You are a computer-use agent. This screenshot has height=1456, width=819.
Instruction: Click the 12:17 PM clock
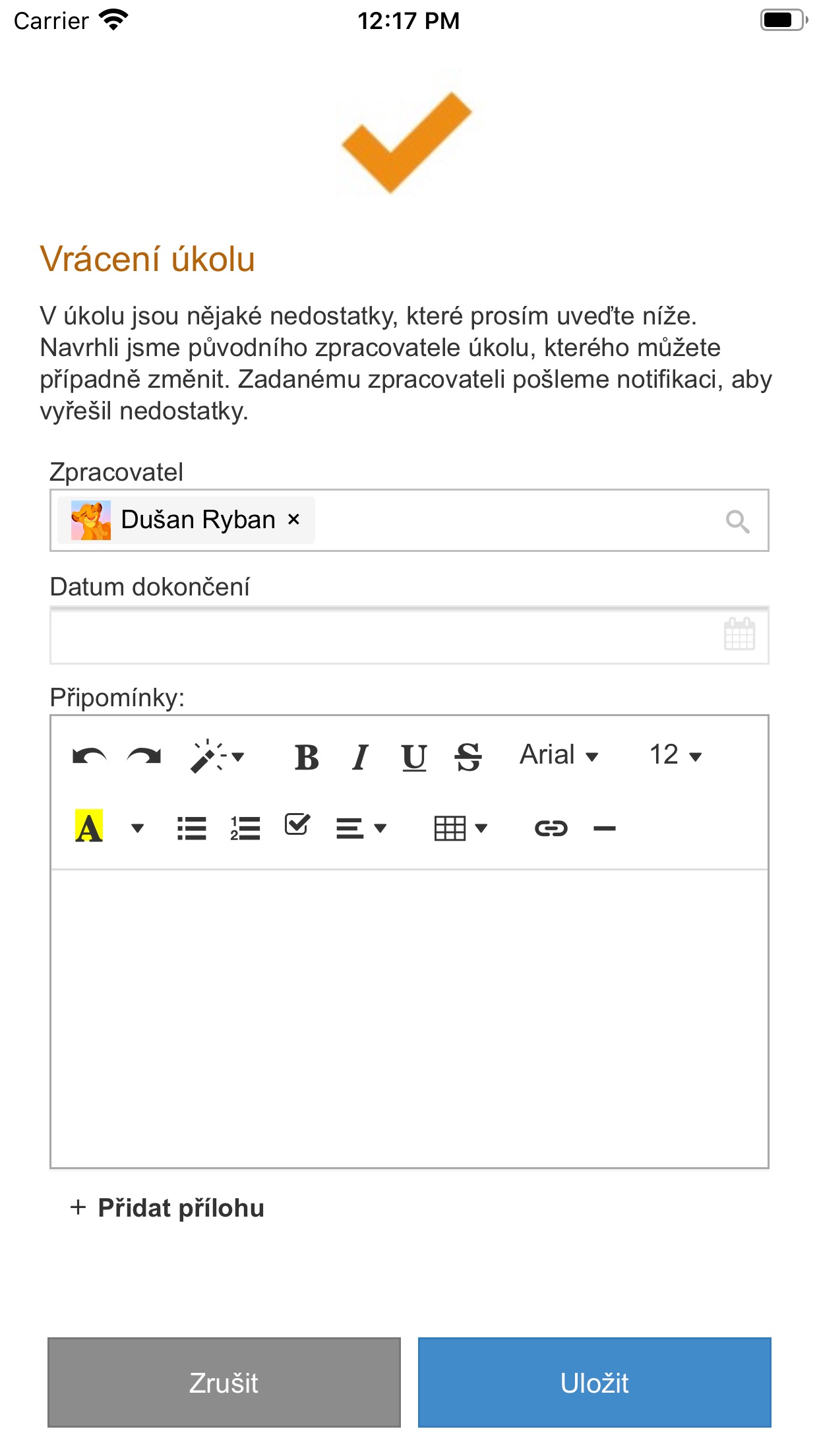pyautogui.click(x=409, y=20)
